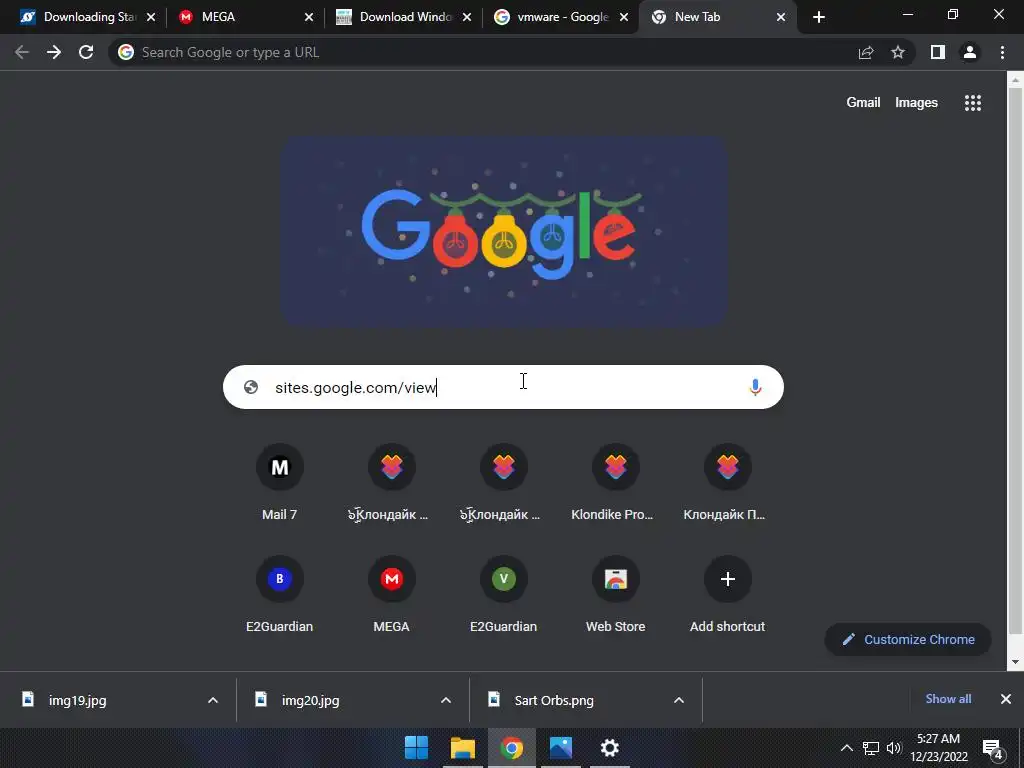Click the Google search box with sites.google.com/view
This screenshot has height=768, width=1024.
(x=503, y=387)
